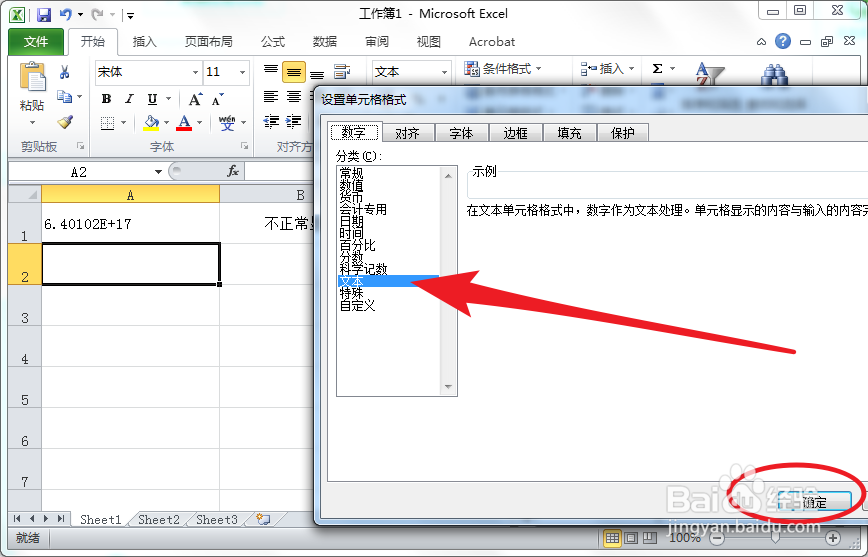Screen dimensions: 868x557
Task: Click category list scrollbar down arrow
Action: pyautogui.click(x=448, y=386)
